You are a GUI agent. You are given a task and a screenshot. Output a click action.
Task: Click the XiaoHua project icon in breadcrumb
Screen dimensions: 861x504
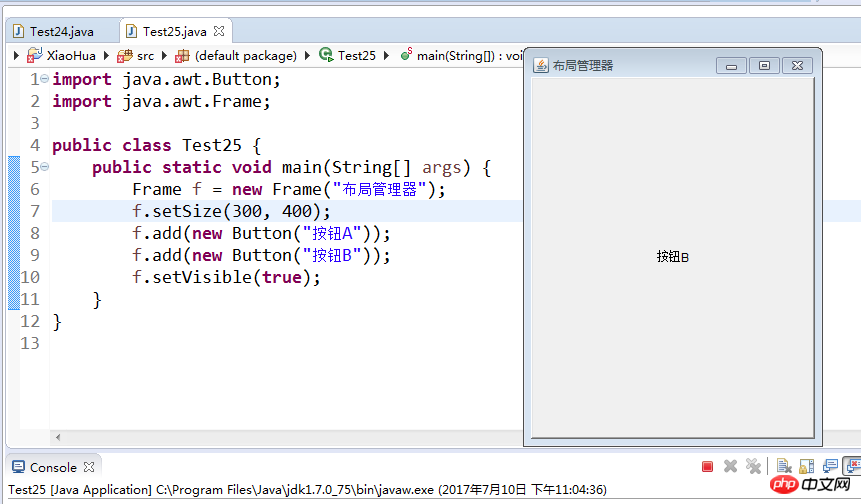[35, 55]
